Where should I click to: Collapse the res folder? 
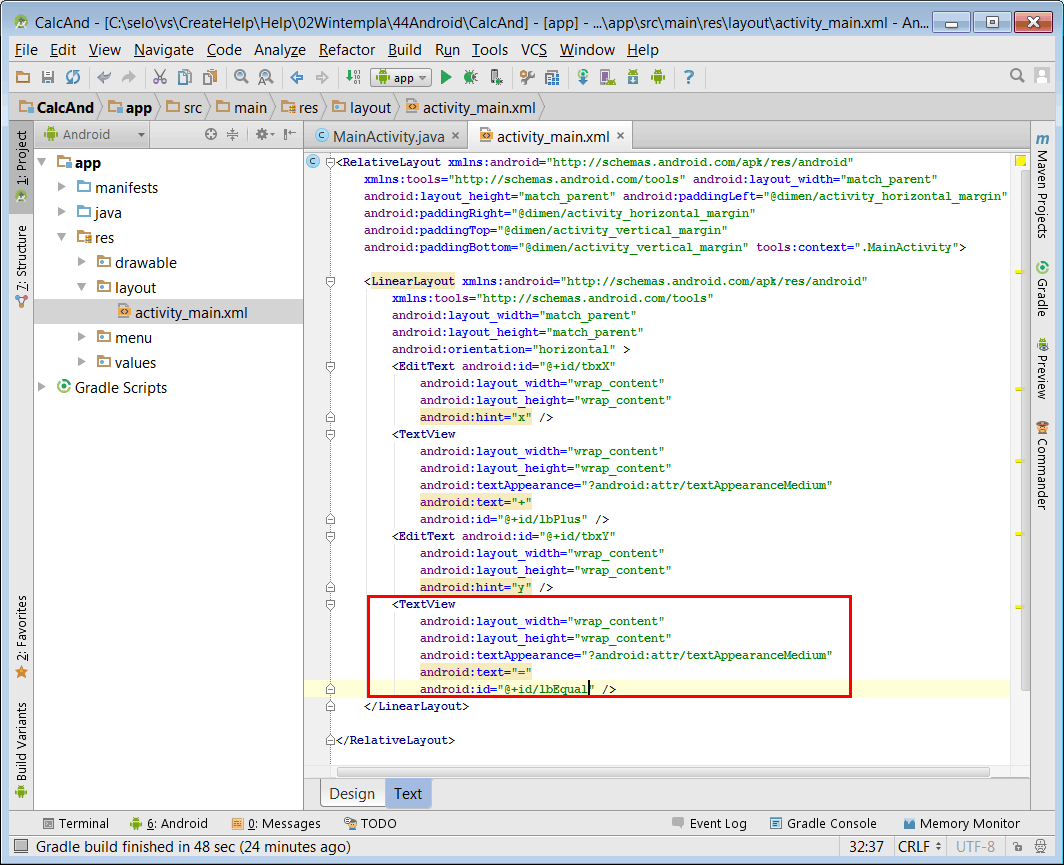coord(62,237)
